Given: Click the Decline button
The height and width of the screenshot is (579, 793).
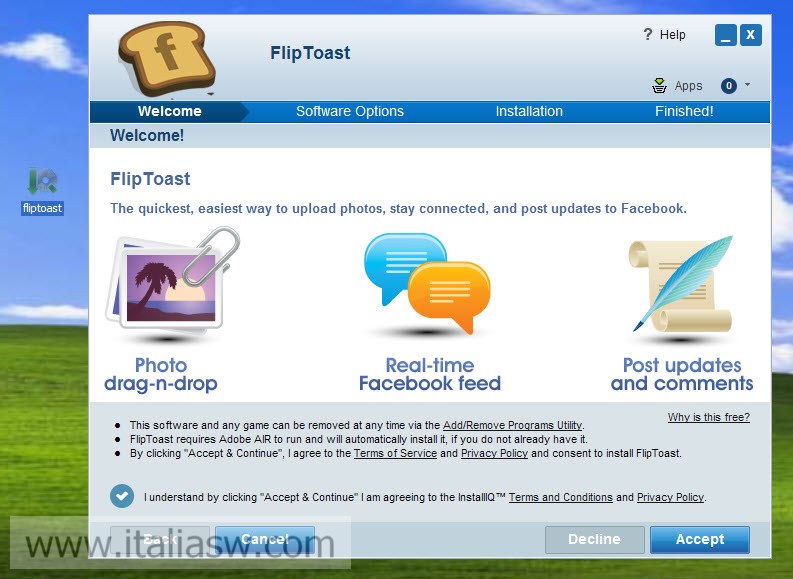Looking at the screenshot, I should (594, 539).
